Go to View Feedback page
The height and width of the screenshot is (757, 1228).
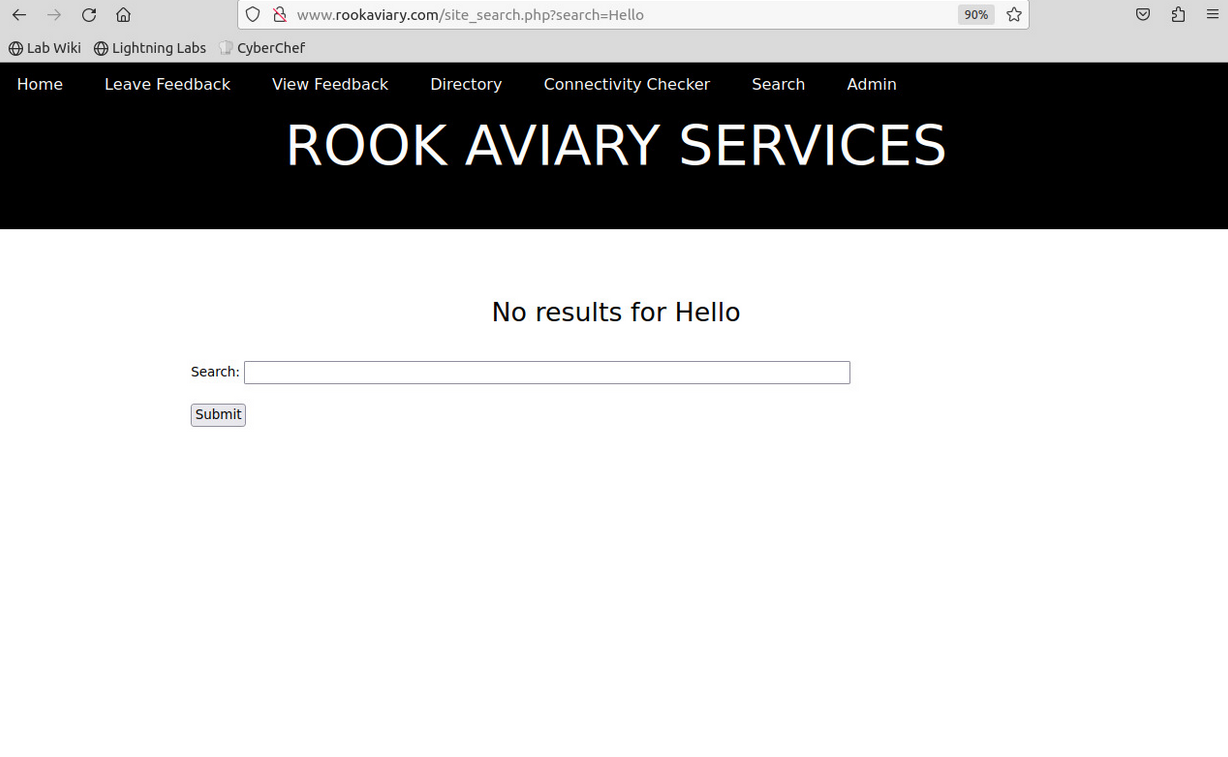click(330, 84)
